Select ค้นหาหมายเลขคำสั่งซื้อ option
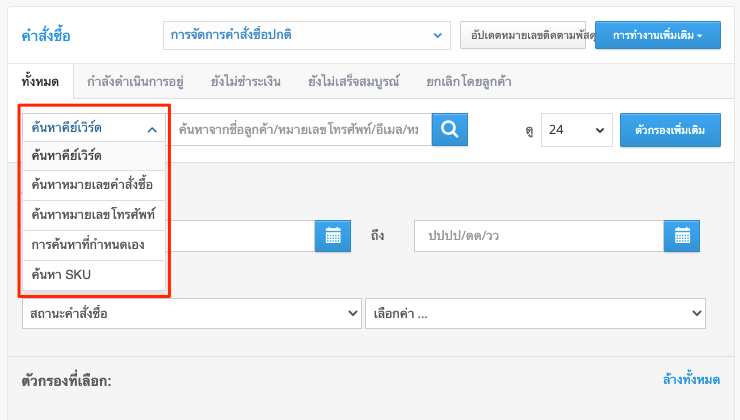Image resolution: width=740 pixels, height=420 pixels. [94, 185]
